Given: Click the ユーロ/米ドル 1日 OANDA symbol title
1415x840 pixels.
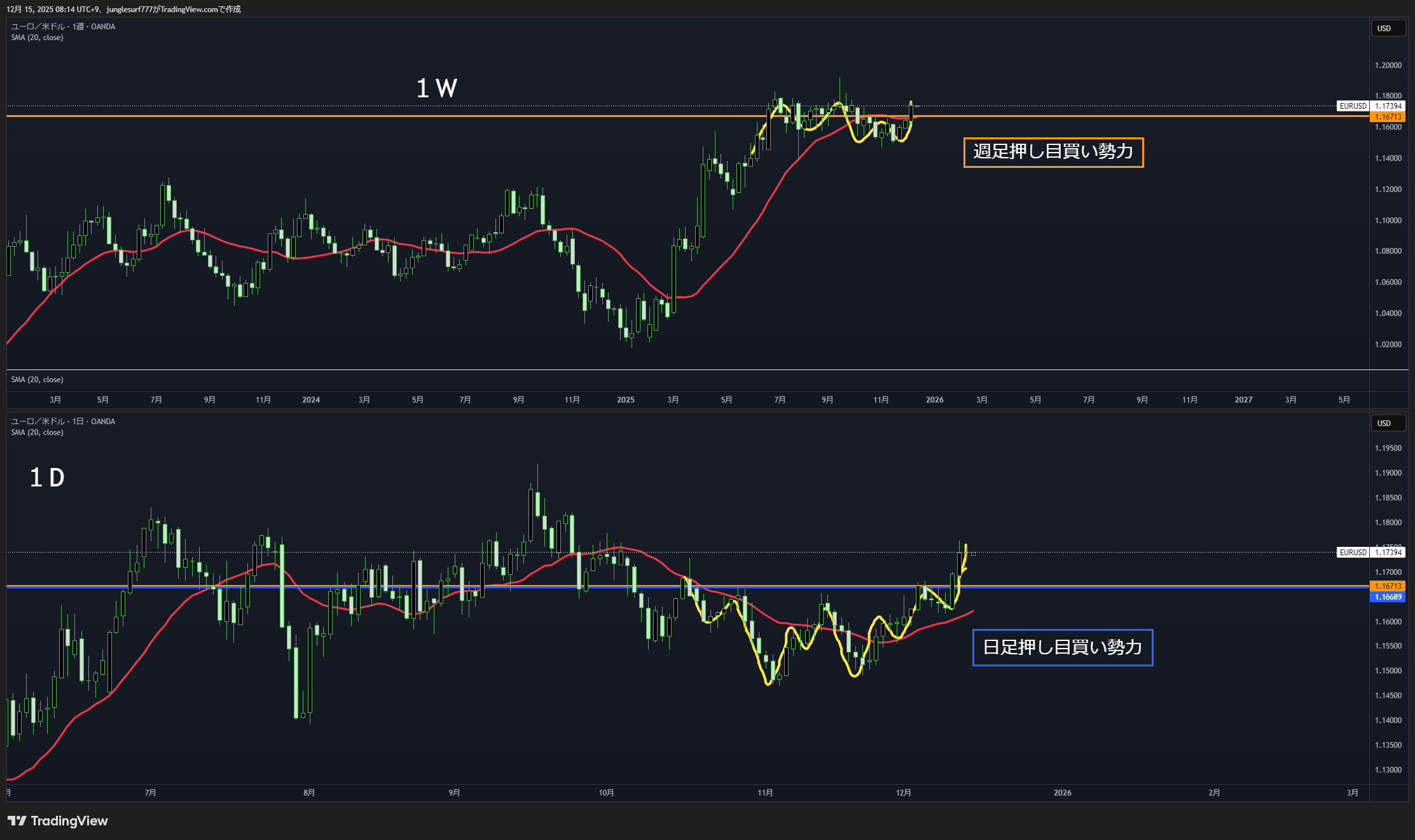Looking at the screenshot, I should (x=63, y=422).
